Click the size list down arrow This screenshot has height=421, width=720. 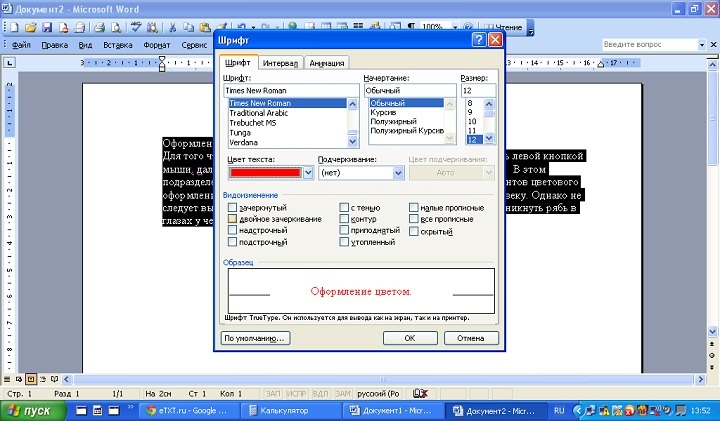coord(489,138)
